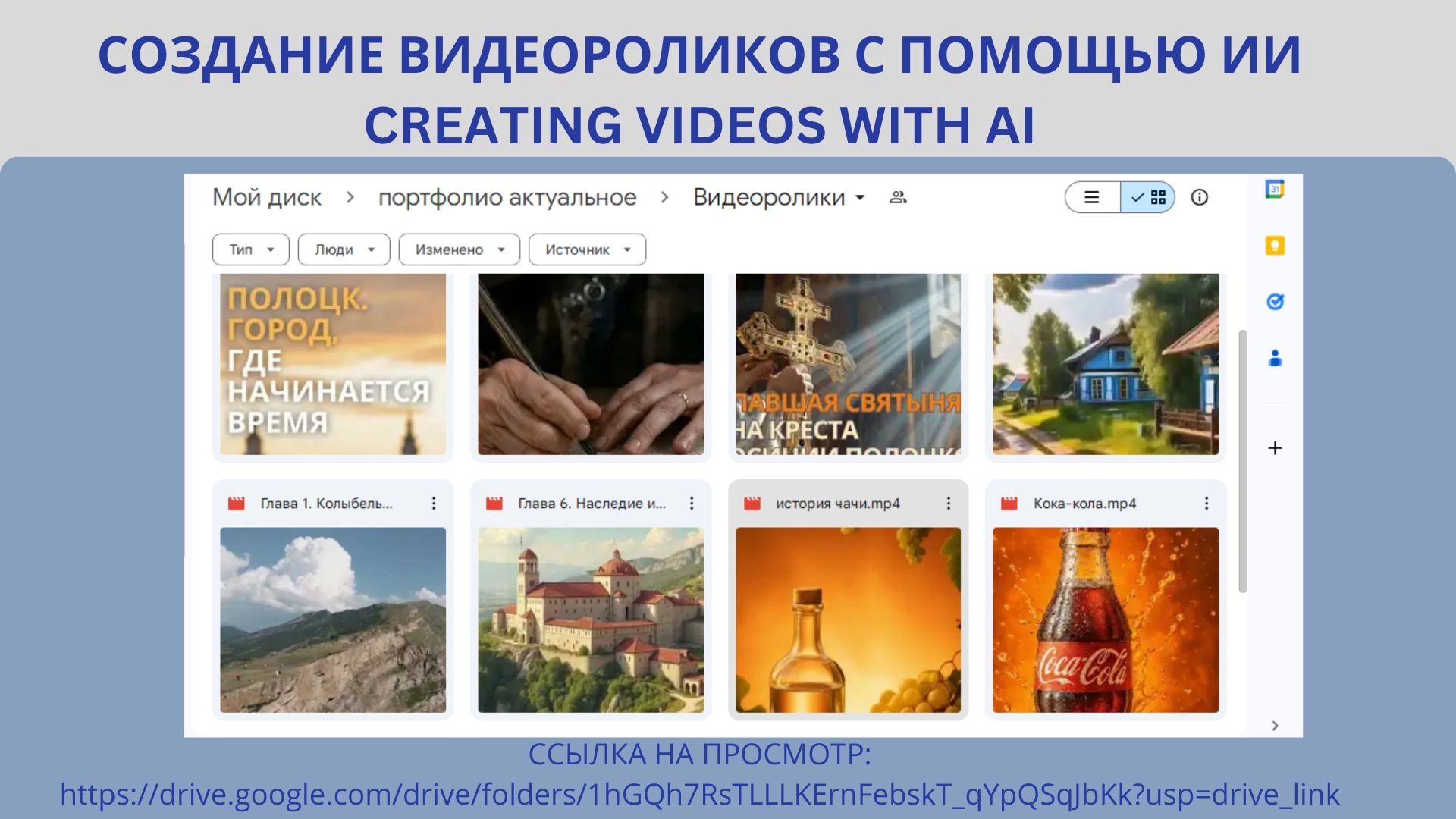Navigate to портфолио актуальное breadcrumb

coord(507,197)
